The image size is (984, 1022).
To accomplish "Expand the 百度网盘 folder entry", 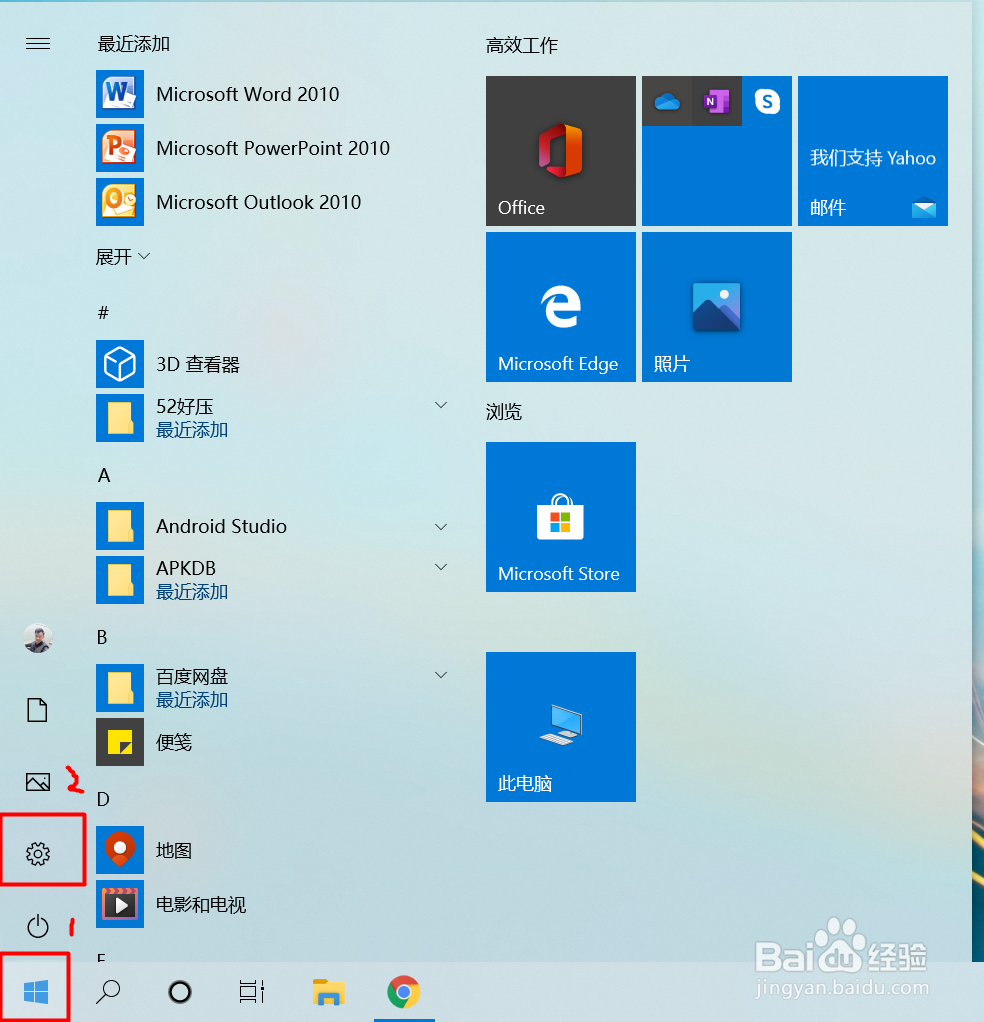I will pyautogui.click(x=441, y=675).
